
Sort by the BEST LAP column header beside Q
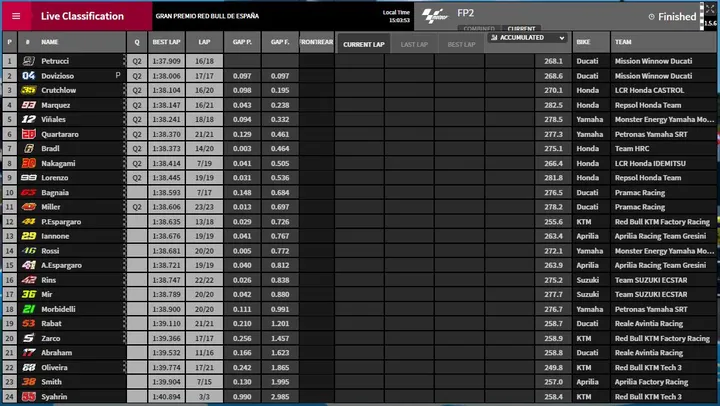point(166,42)
